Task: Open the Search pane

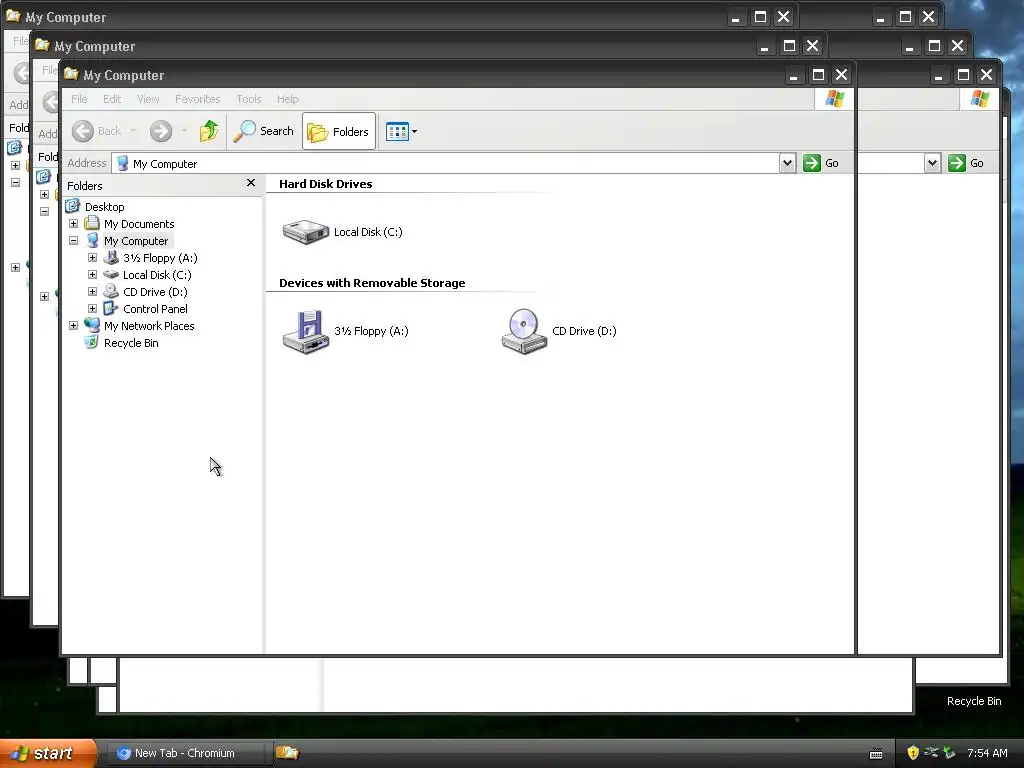Action: [x=264, y=131]
